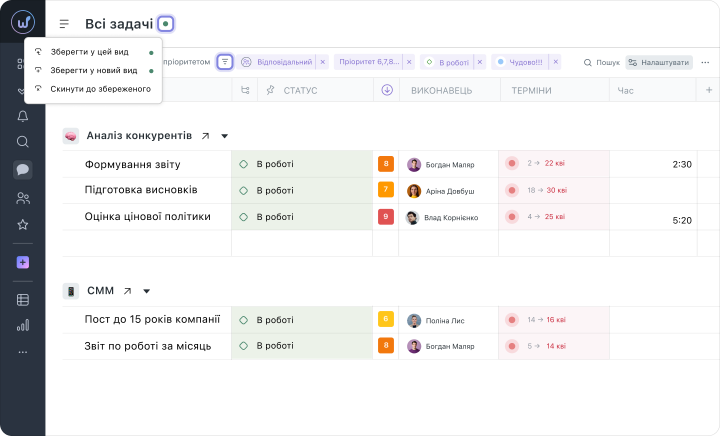Click priority 8 badge of Звіт по роботі
This screenshot has width=720, height=436.
386,345
